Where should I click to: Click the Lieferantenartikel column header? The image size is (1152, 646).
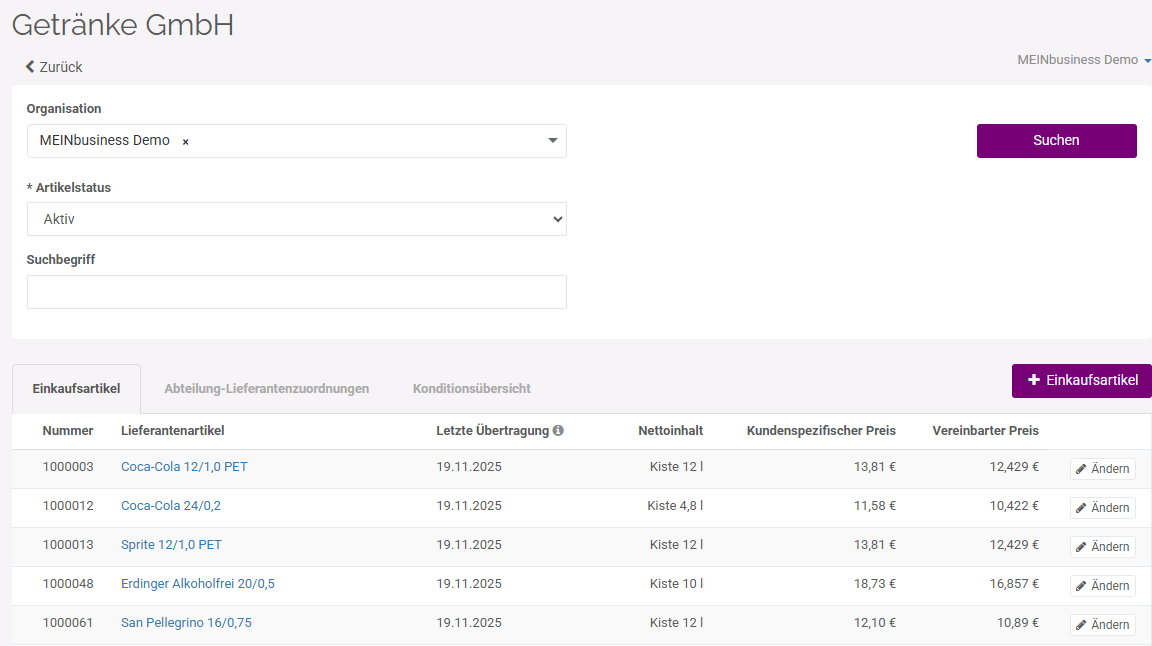coord(173,431)
